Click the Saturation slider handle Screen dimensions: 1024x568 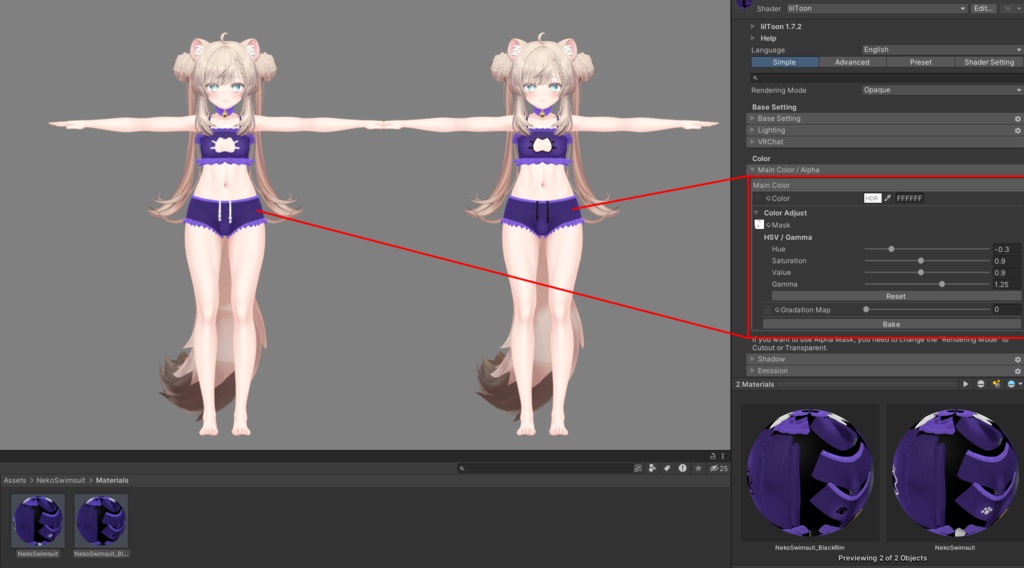click(921, 261)
